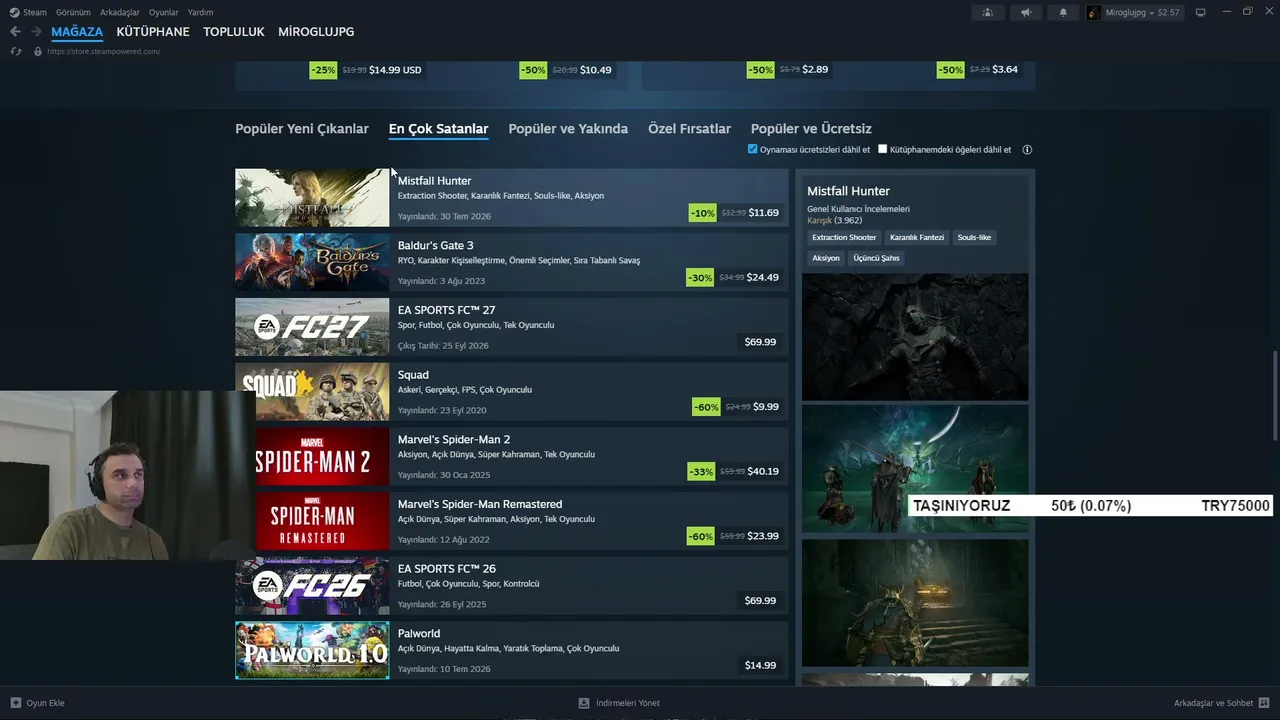Click the Üçüncü Şahıs tag in preview panel

coord(877,258)
